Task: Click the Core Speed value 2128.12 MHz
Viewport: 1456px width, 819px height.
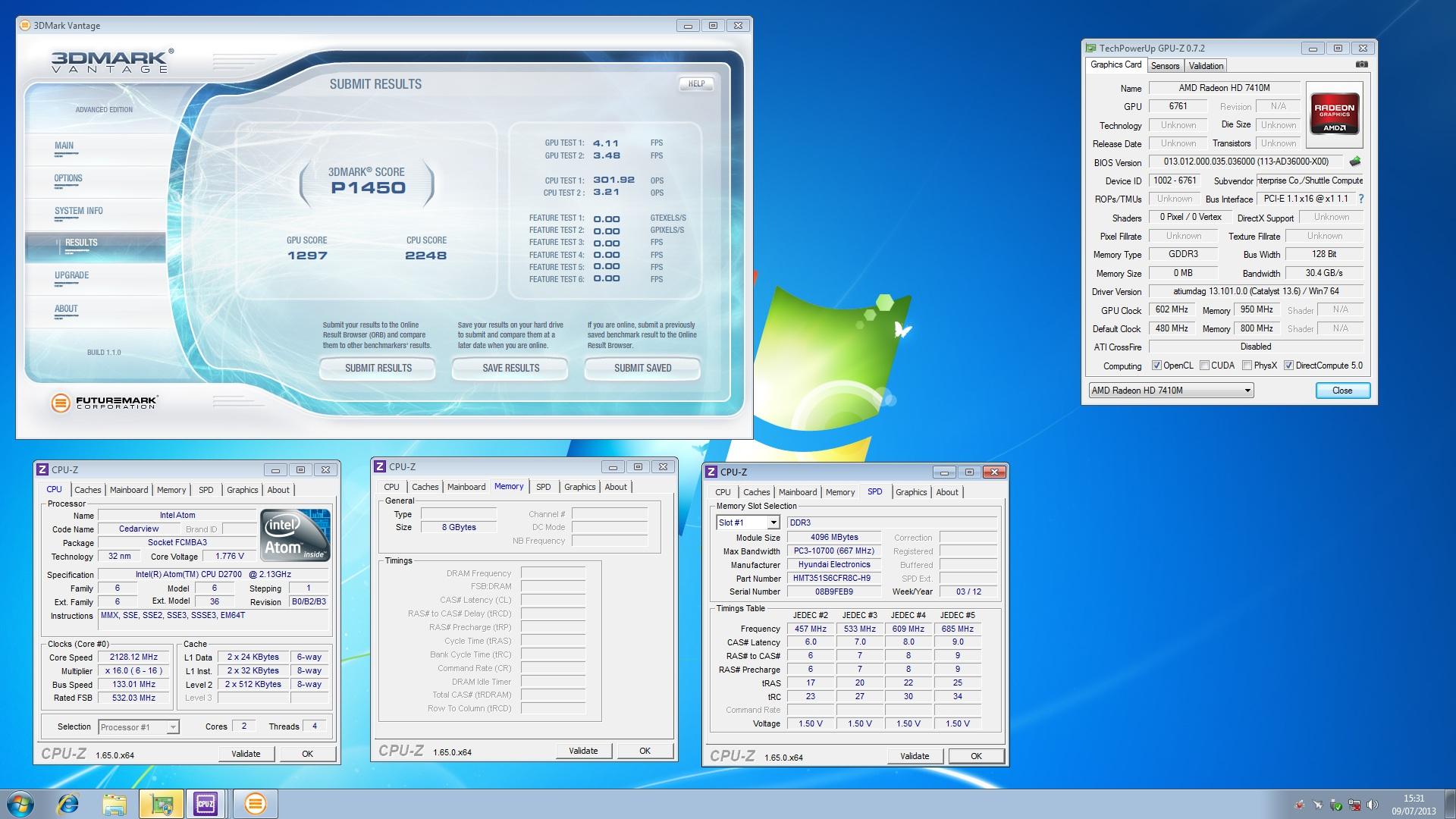Action: tap(134, 657)
